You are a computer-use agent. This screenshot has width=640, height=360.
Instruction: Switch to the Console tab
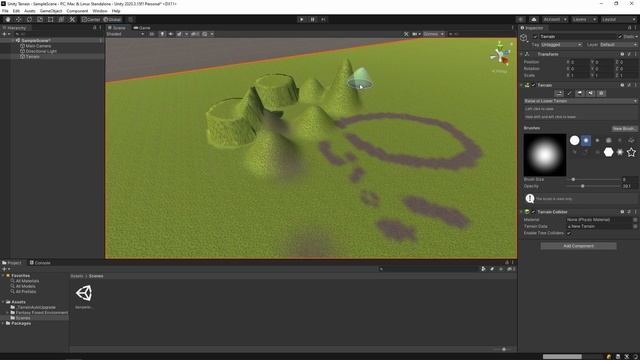pos(40,263)
